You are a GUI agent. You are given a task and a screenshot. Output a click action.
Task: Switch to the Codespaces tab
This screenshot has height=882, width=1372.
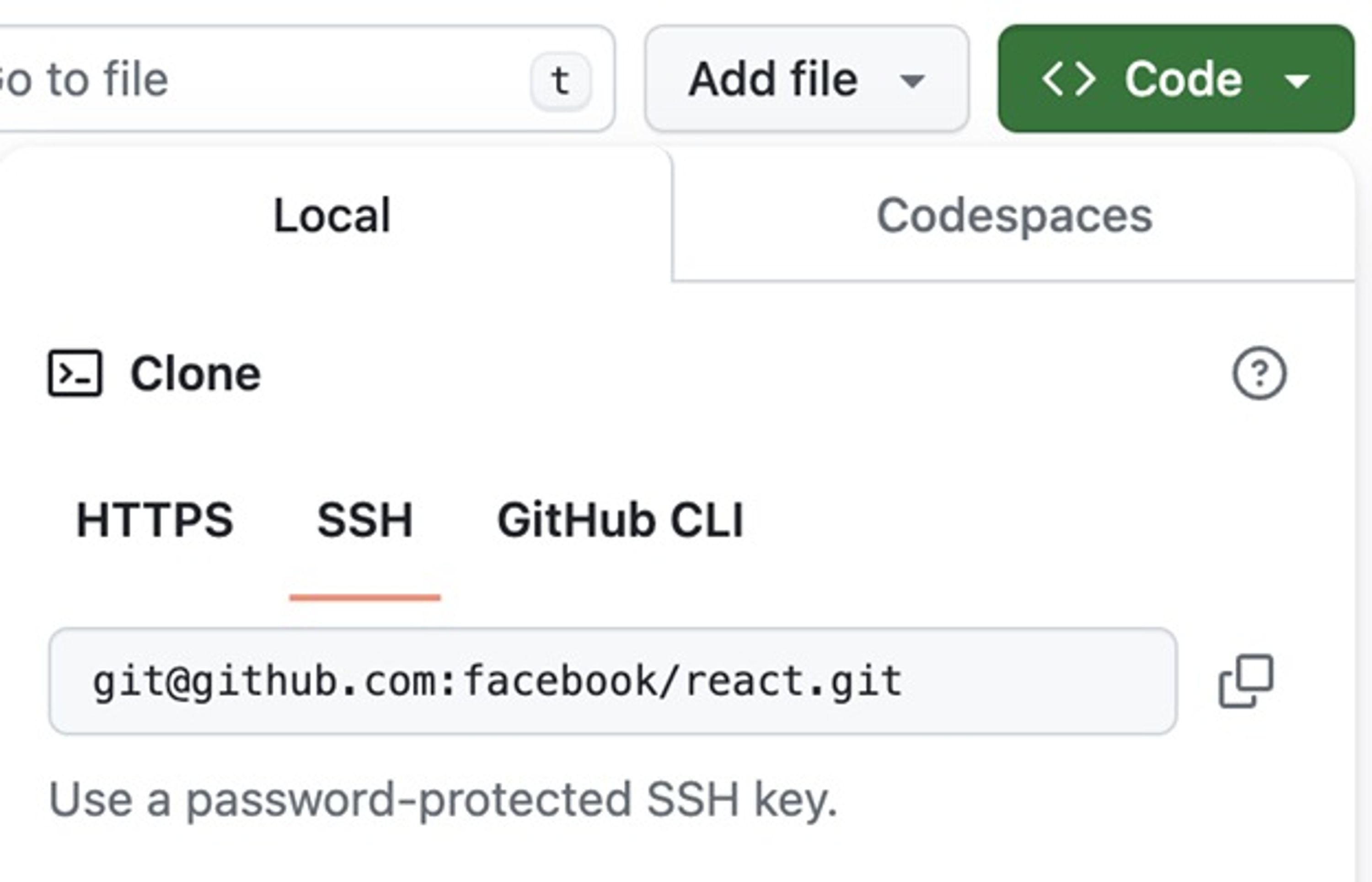[1014, 215]
